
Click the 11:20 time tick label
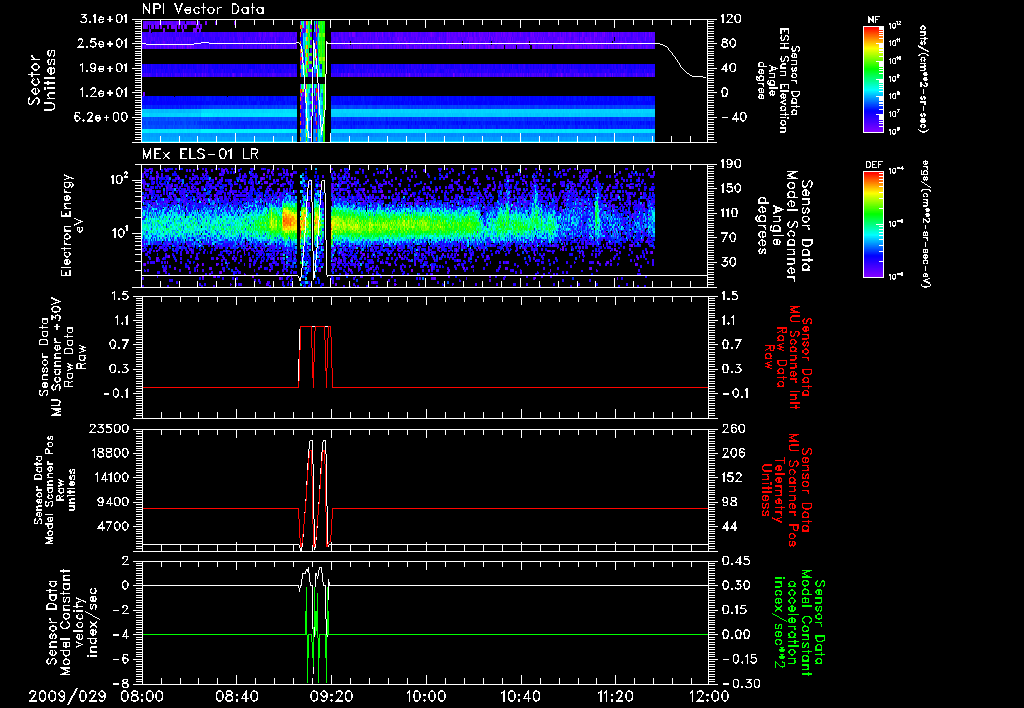pos(615,696)
